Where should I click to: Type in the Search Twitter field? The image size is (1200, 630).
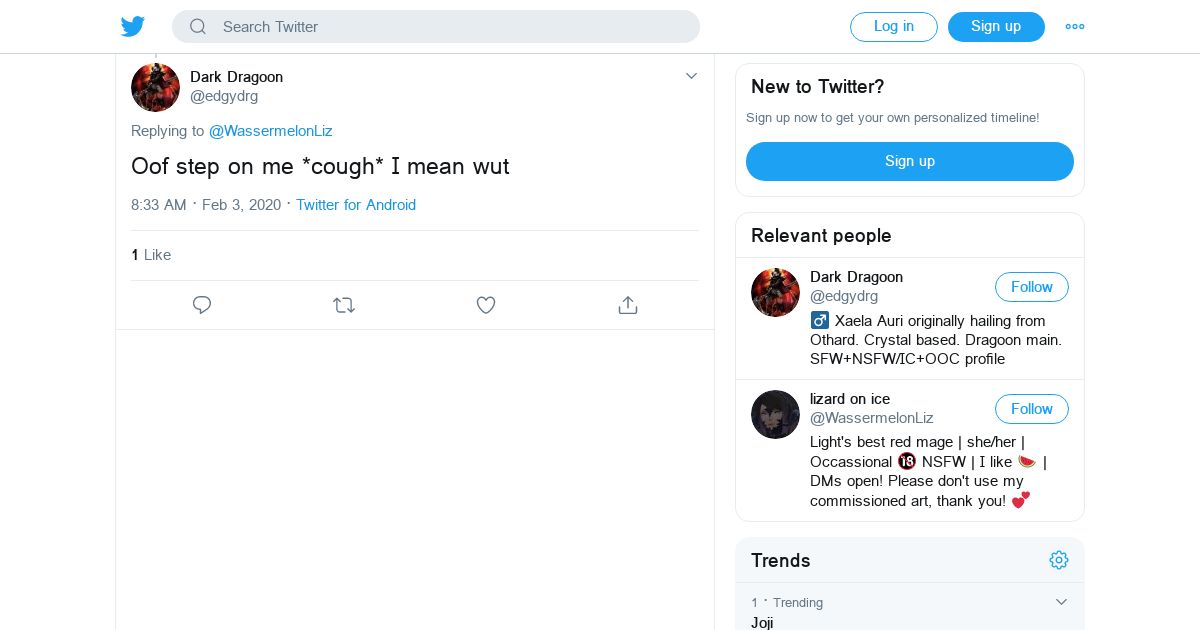tap(450, 27)
